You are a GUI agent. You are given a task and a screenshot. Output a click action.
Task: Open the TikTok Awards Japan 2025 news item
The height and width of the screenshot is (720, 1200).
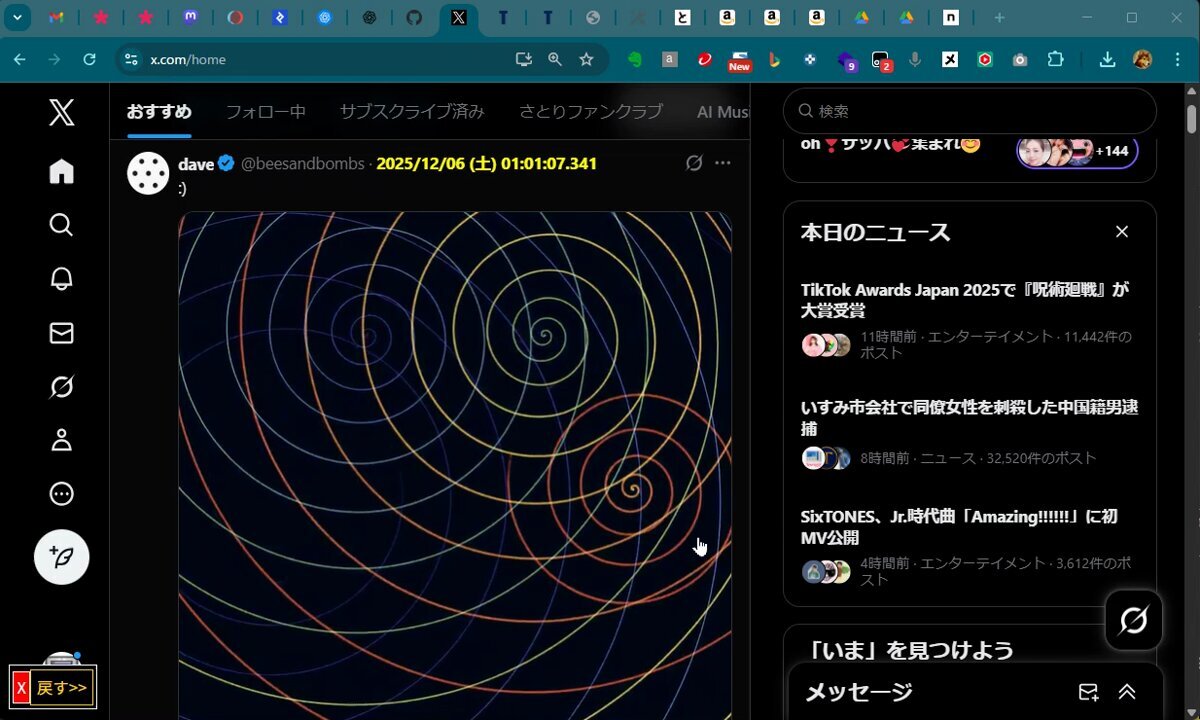tap(964, 300)
